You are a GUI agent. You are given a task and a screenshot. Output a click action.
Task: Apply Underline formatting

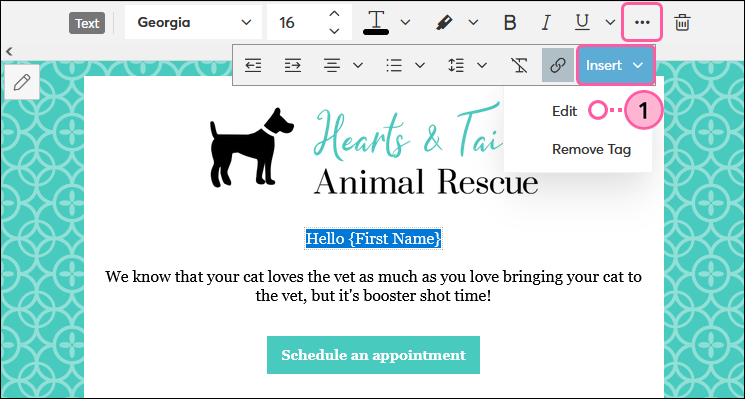[x=583, y=22]
